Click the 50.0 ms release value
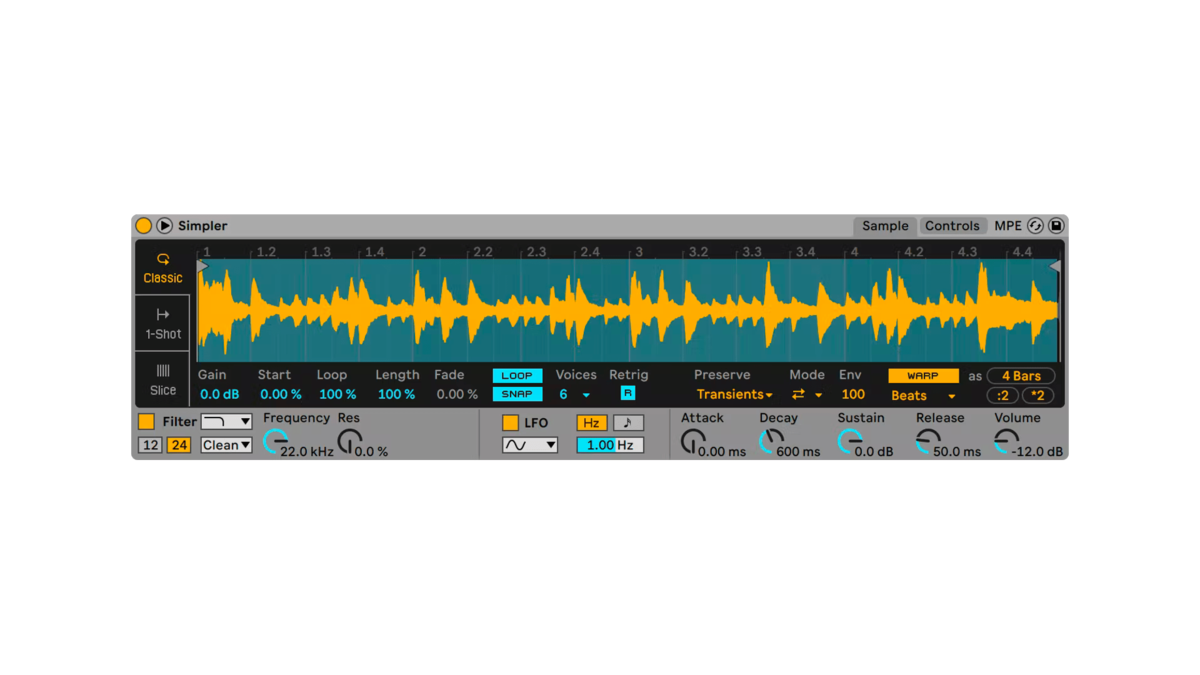Screen dimensions: 1200x675 (x=957, y=452)
